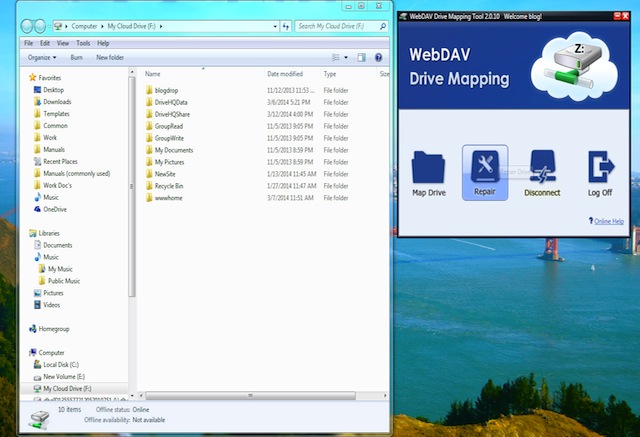Click the Forward navigation arrow in Explorer
The width and height of the screenshot is (640, 437).
pos(40,27)
